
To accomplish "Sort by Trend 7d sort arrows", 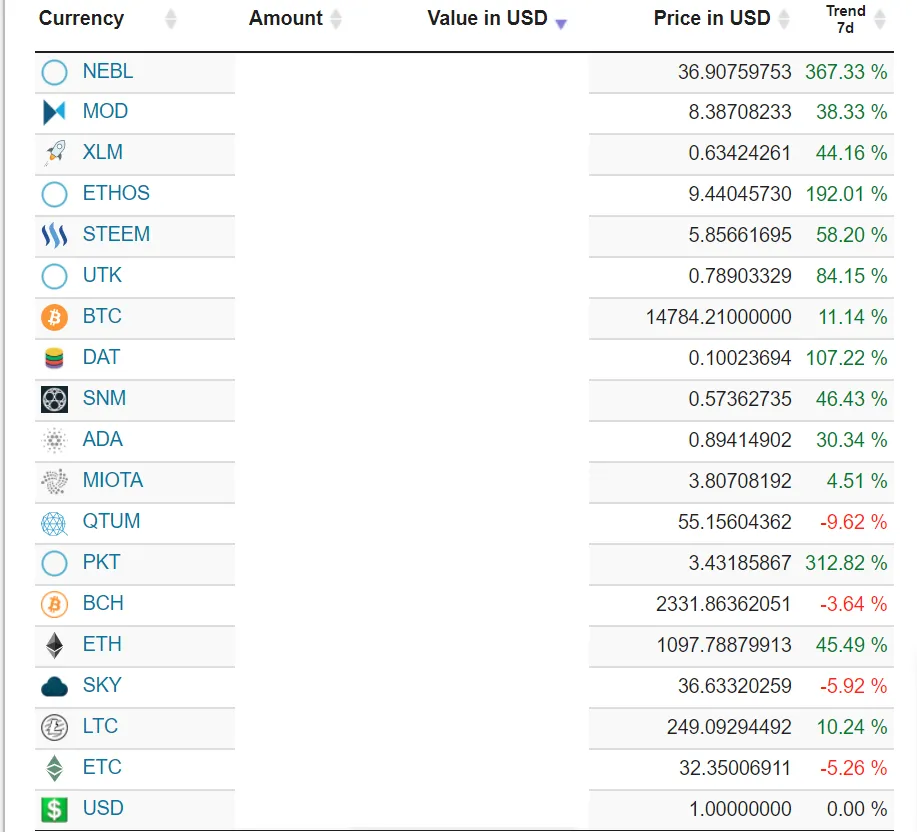I will [x=880, y=19].
